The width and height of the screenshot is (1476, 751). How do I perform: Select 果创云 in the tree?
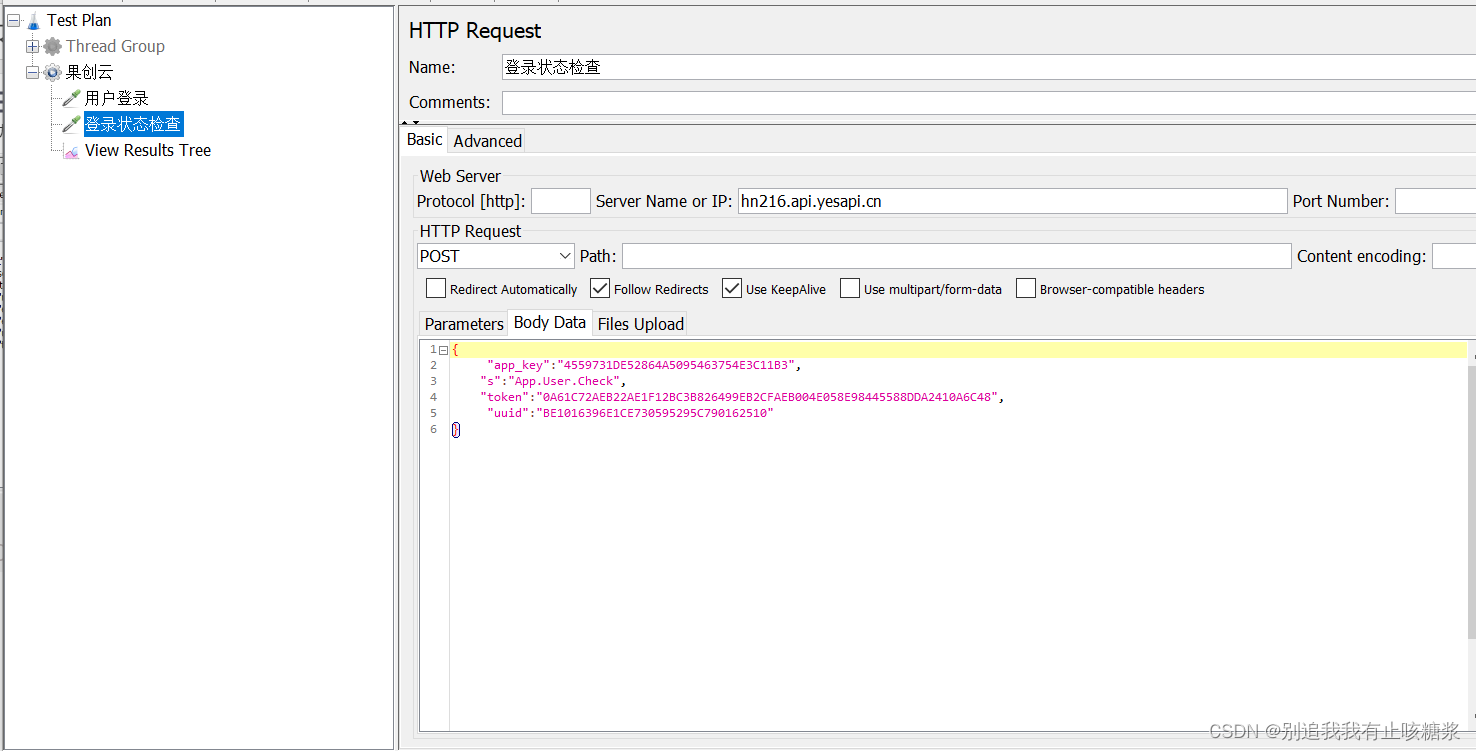tap(89, 72)
